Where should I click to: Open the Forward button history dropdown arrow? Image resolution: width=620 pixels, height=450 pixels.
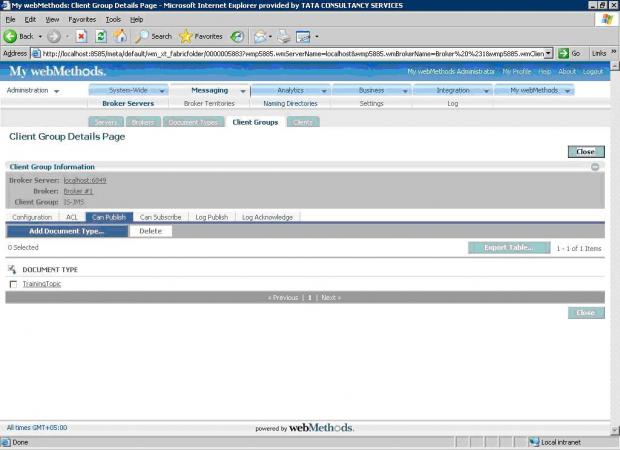tap(67, 36)
